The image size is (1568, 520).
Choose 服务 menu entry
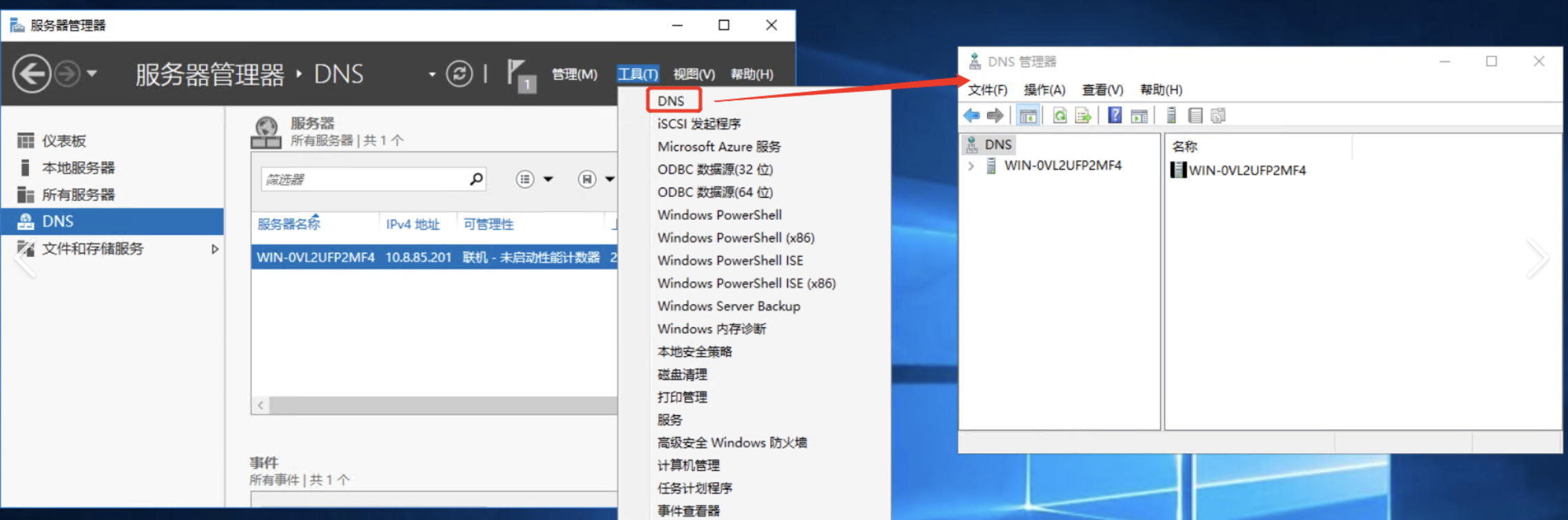coord(670,419)
